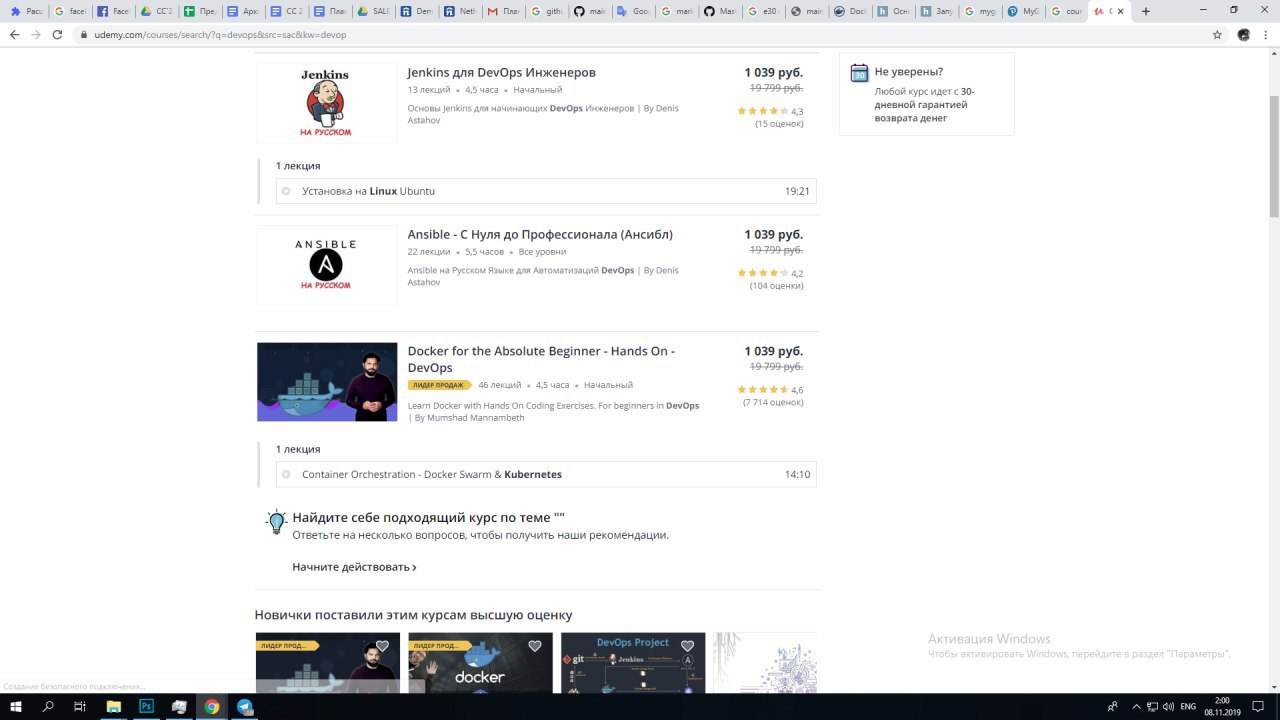Open Telegram from the taskbar
Image resolution: width=1280 pixels, height=720 pixels.
[x=245, y=706]
